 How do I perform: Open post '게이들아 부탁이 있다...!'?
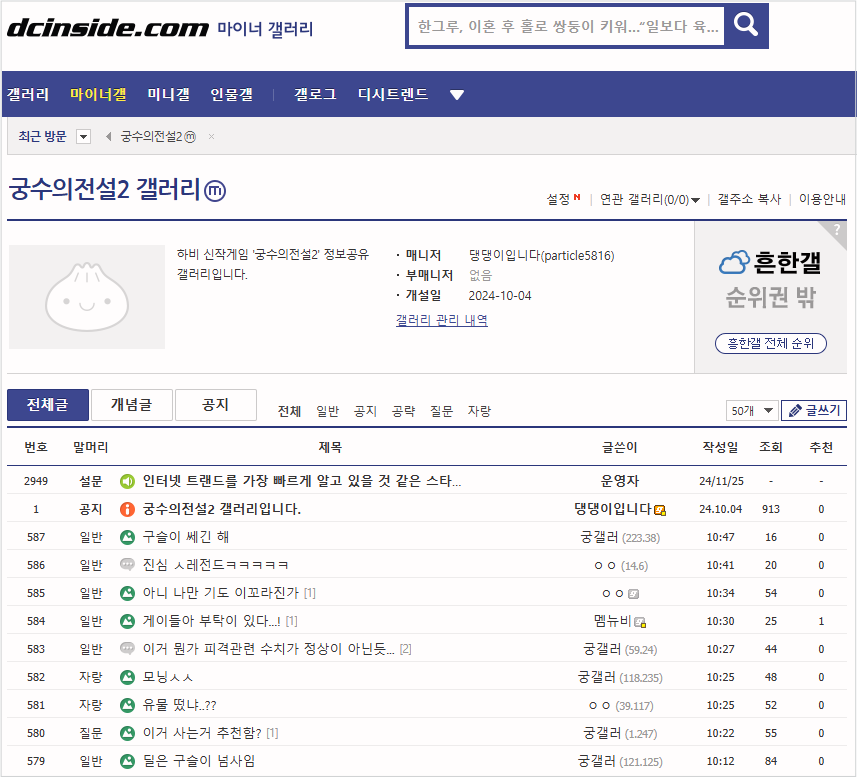212,621
